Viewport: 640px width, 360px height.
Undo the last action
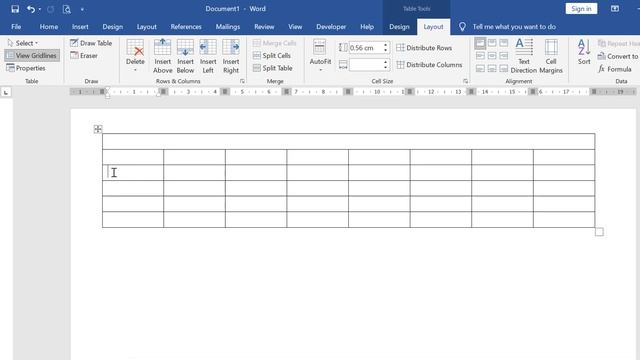[x=31, y=9]
